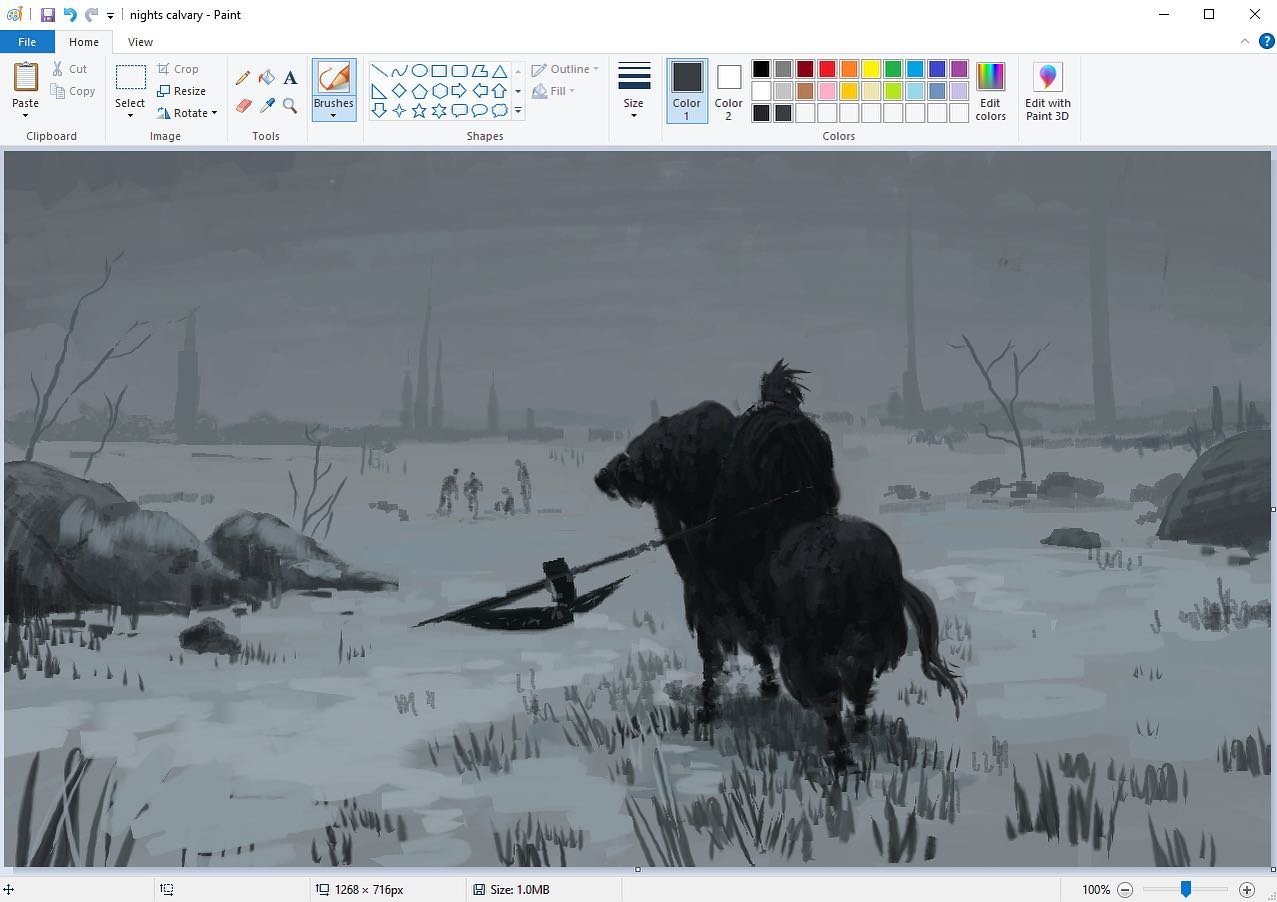The height and width of the screenshot is (902, 1277).
Task: Select the Text tool
Action: coord(290,78)
